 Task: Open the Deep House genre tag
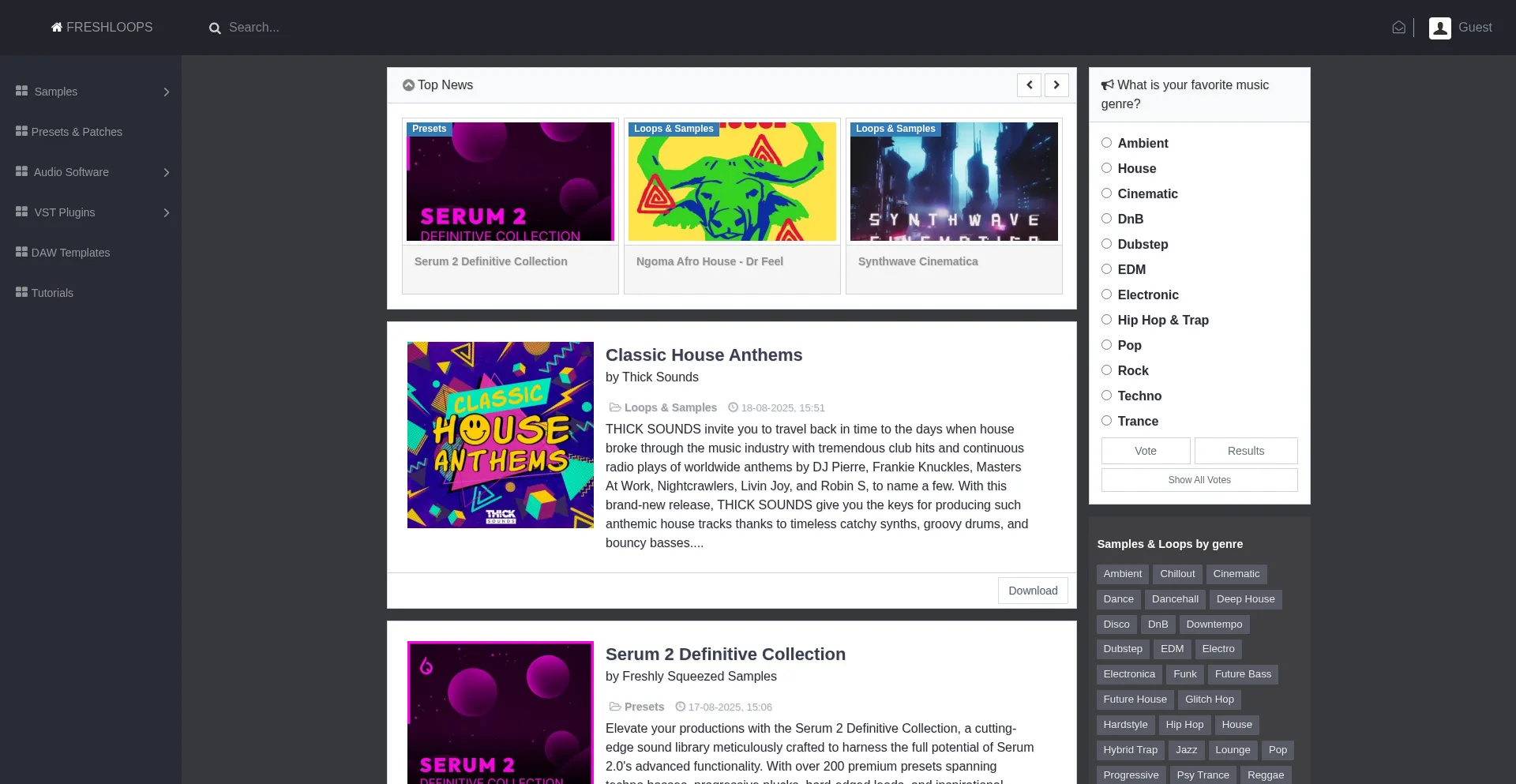1245,599
